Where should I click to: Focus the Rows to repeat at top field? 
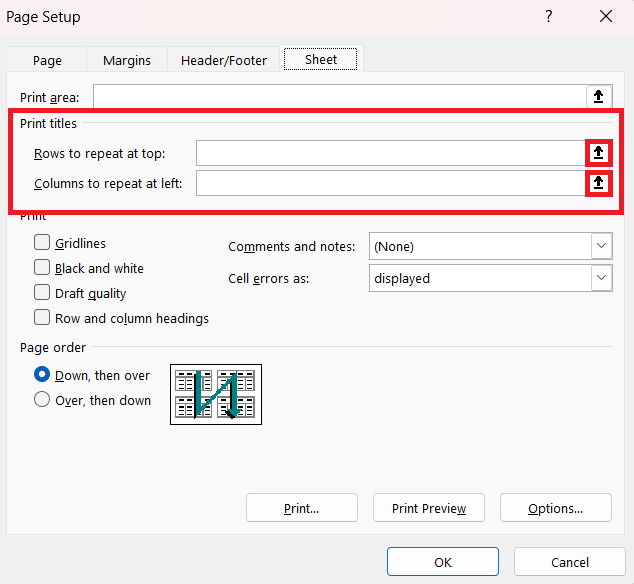pyautogui.click(x=391, y=153)
